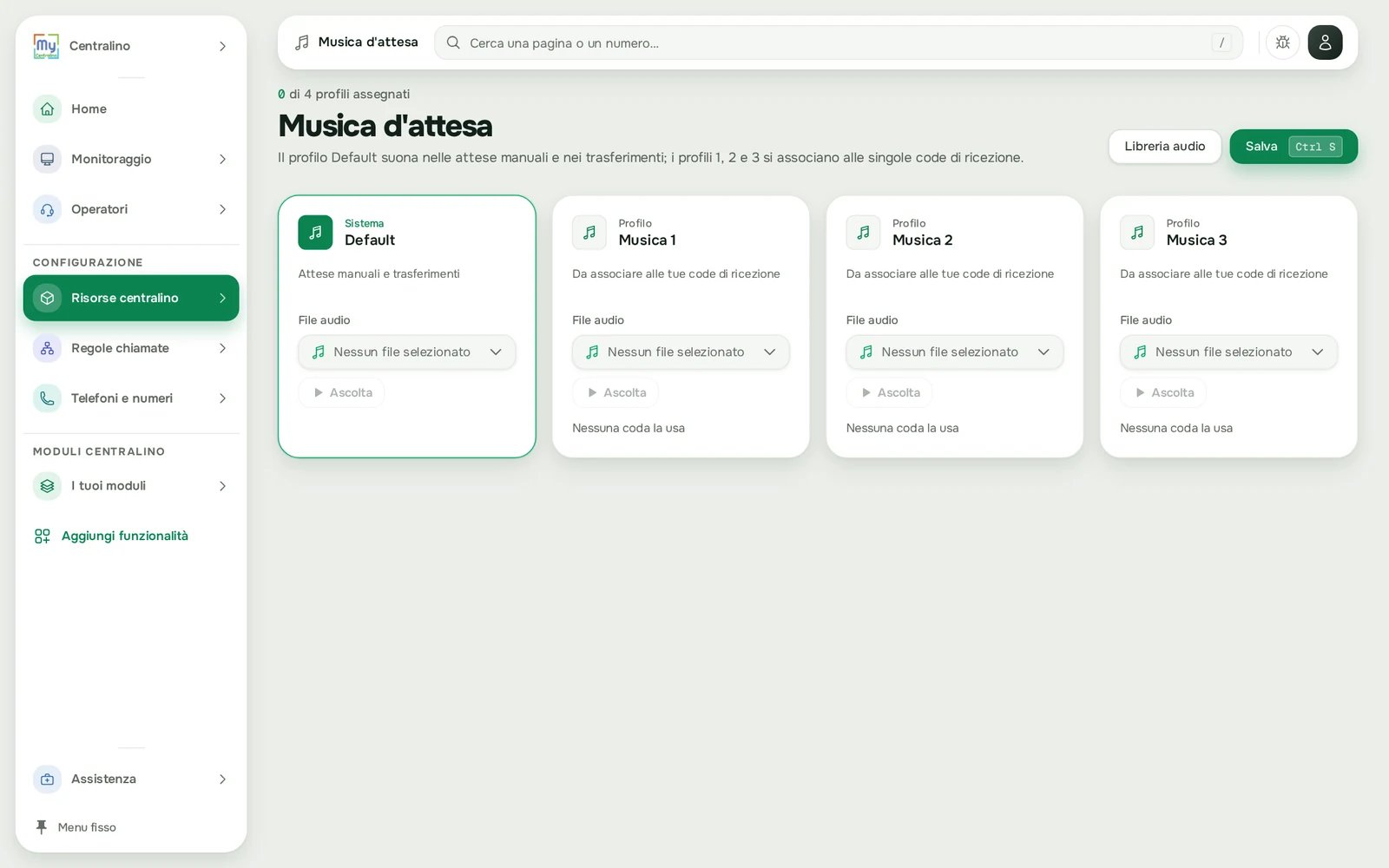Screen dimensions: 1389x868
Task: Open the user profile avatar menu
Action: tap(1325, 43)
